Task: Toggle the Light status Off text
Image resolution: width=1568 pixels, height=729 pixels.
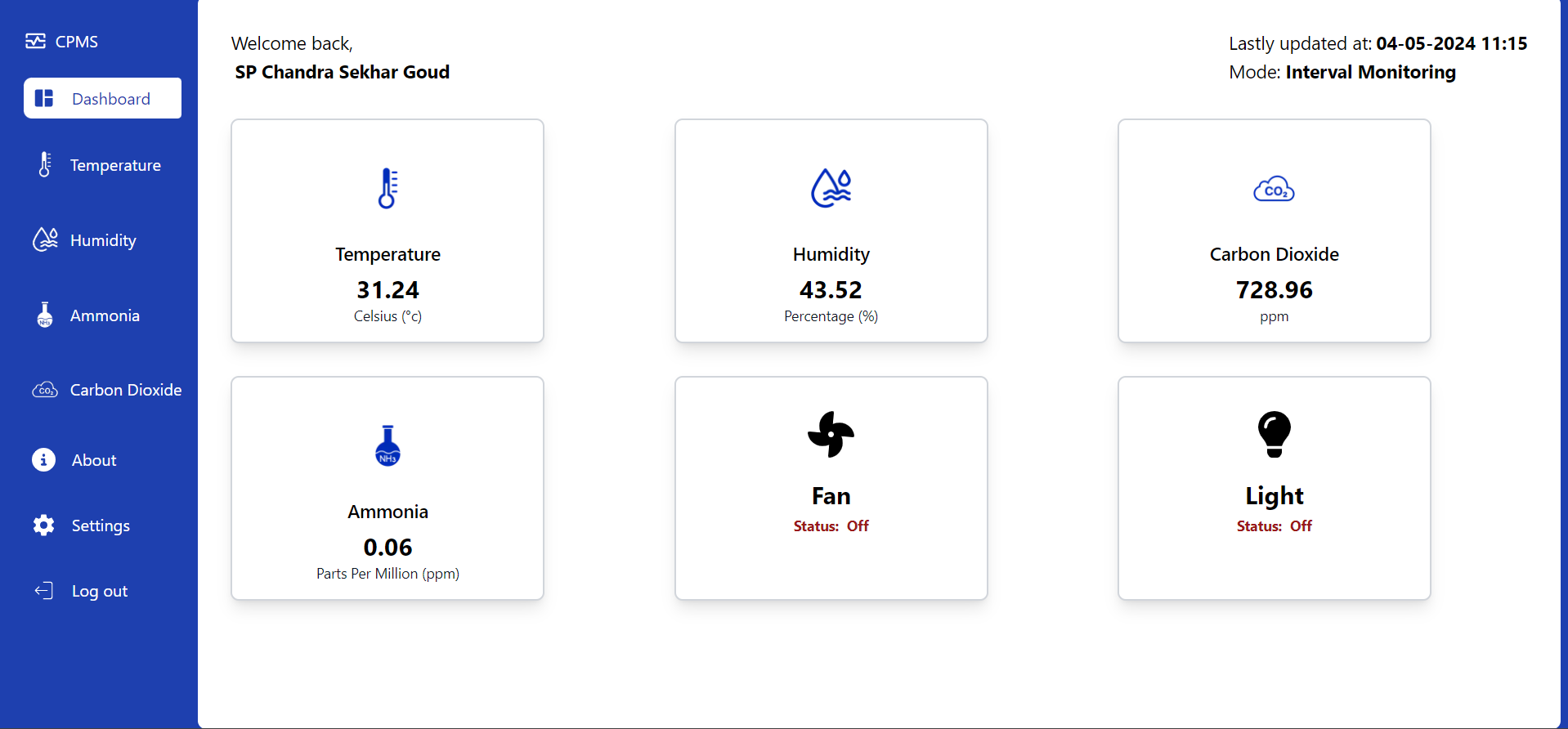Action: tap(1301, 526)
